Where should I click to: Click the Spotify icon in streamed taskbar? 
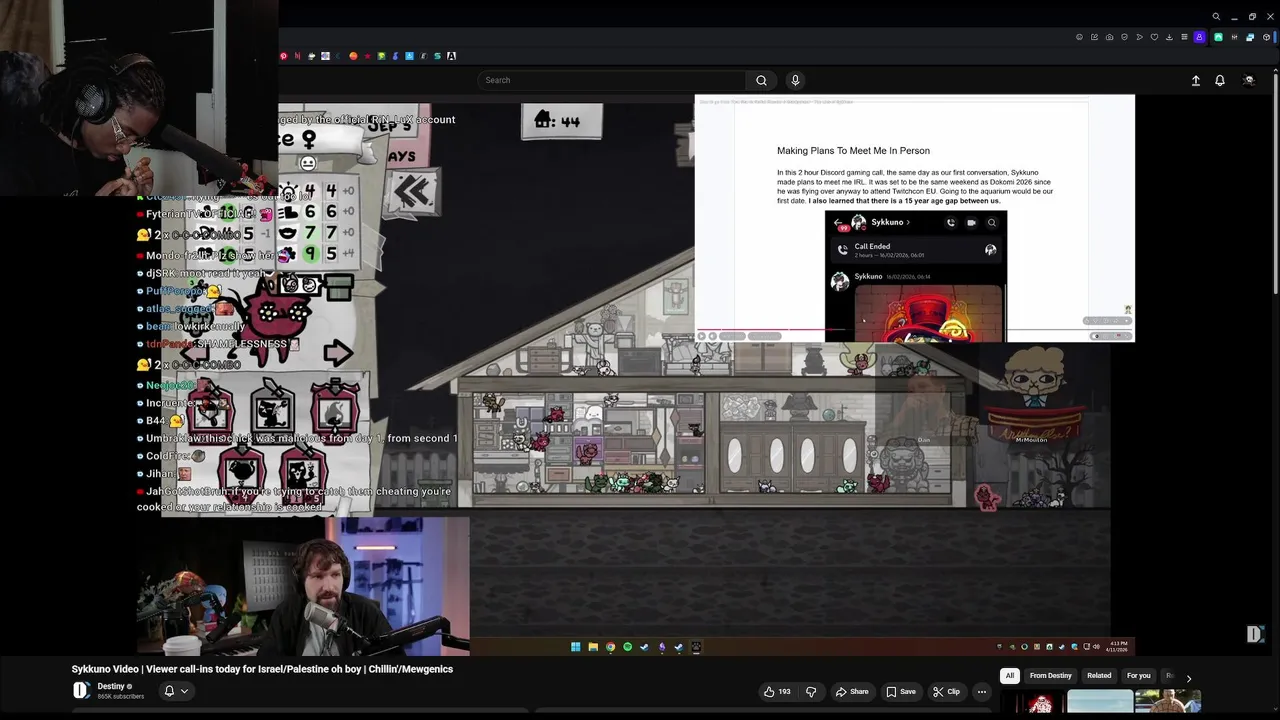(627, 647)
